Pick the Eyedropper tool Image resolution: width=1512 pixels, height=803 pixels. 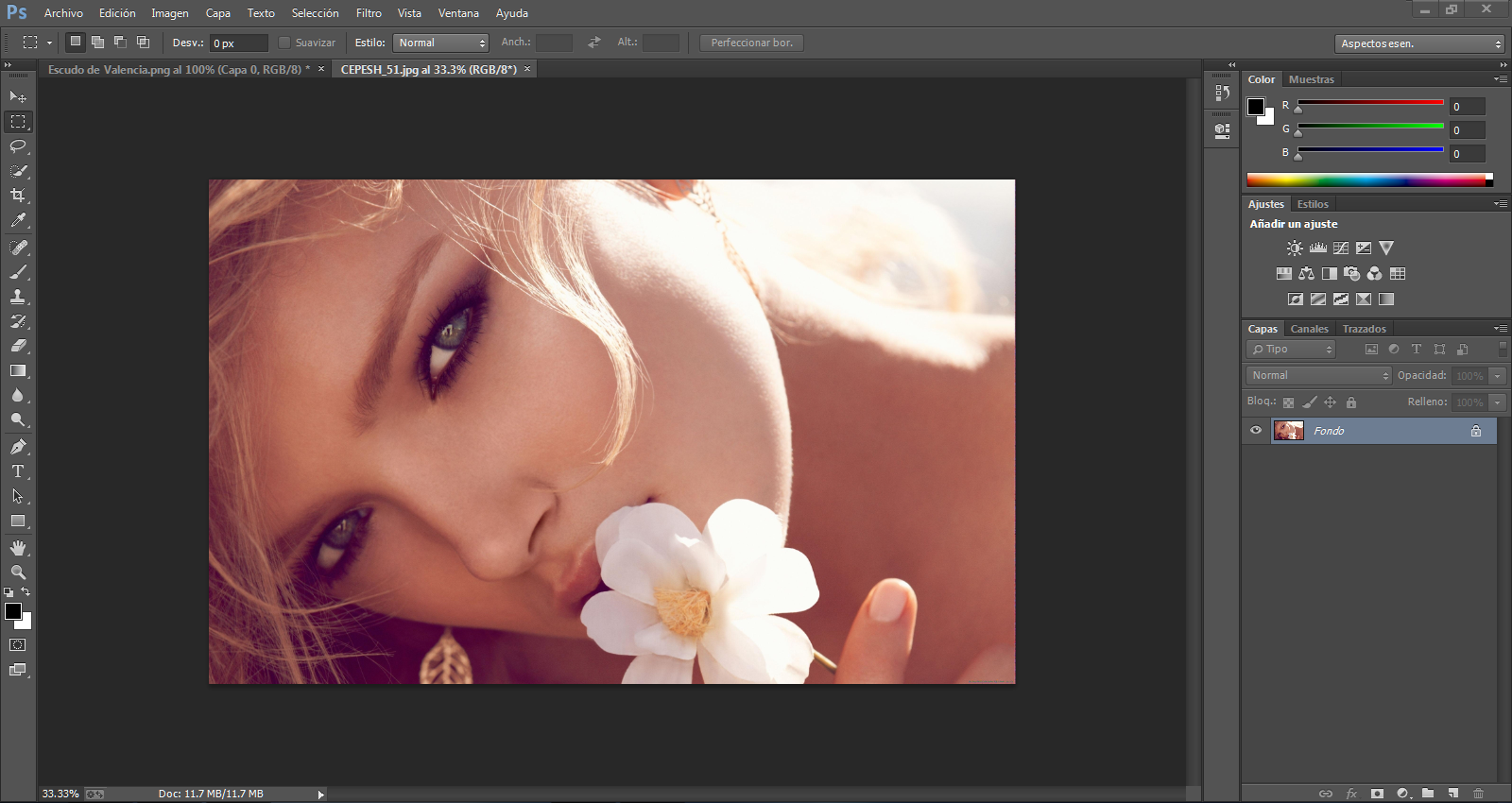[x=18, y=220]
